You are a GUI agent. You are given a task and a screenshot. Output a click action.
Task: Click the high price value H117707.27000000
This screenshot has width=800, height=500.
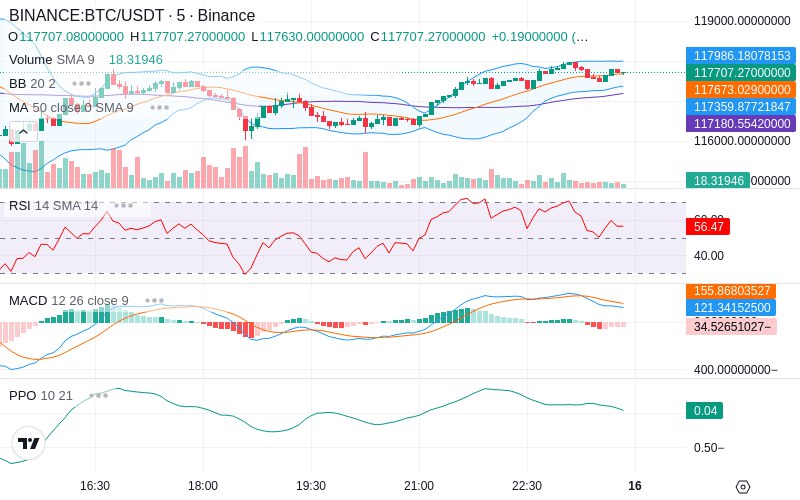(187, 37)
